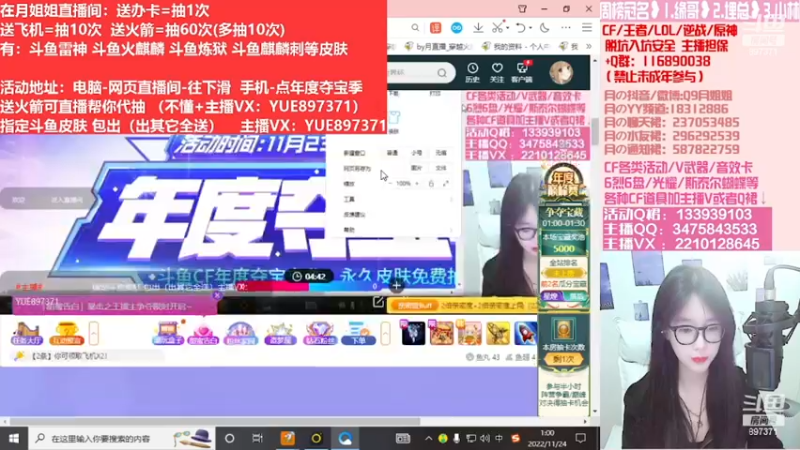
Task: Open the 造梦屋 icon
Action: click(x=280, y=333)
